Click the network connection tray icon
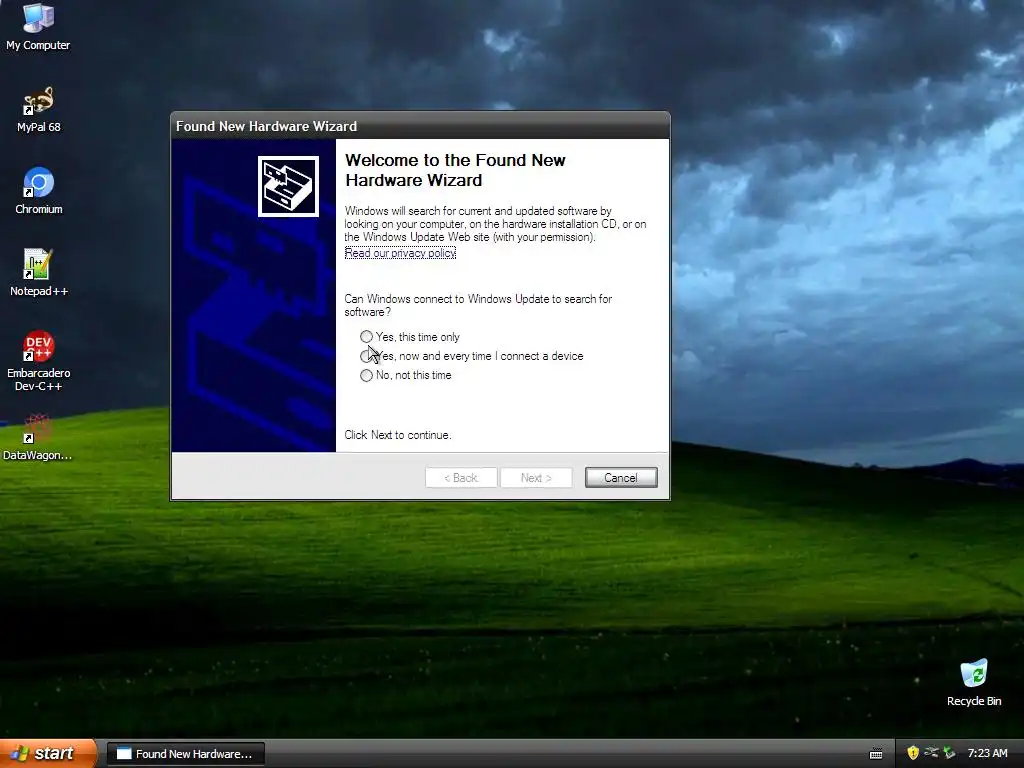The image size is (1024, 768). click(x=931, y=753)
